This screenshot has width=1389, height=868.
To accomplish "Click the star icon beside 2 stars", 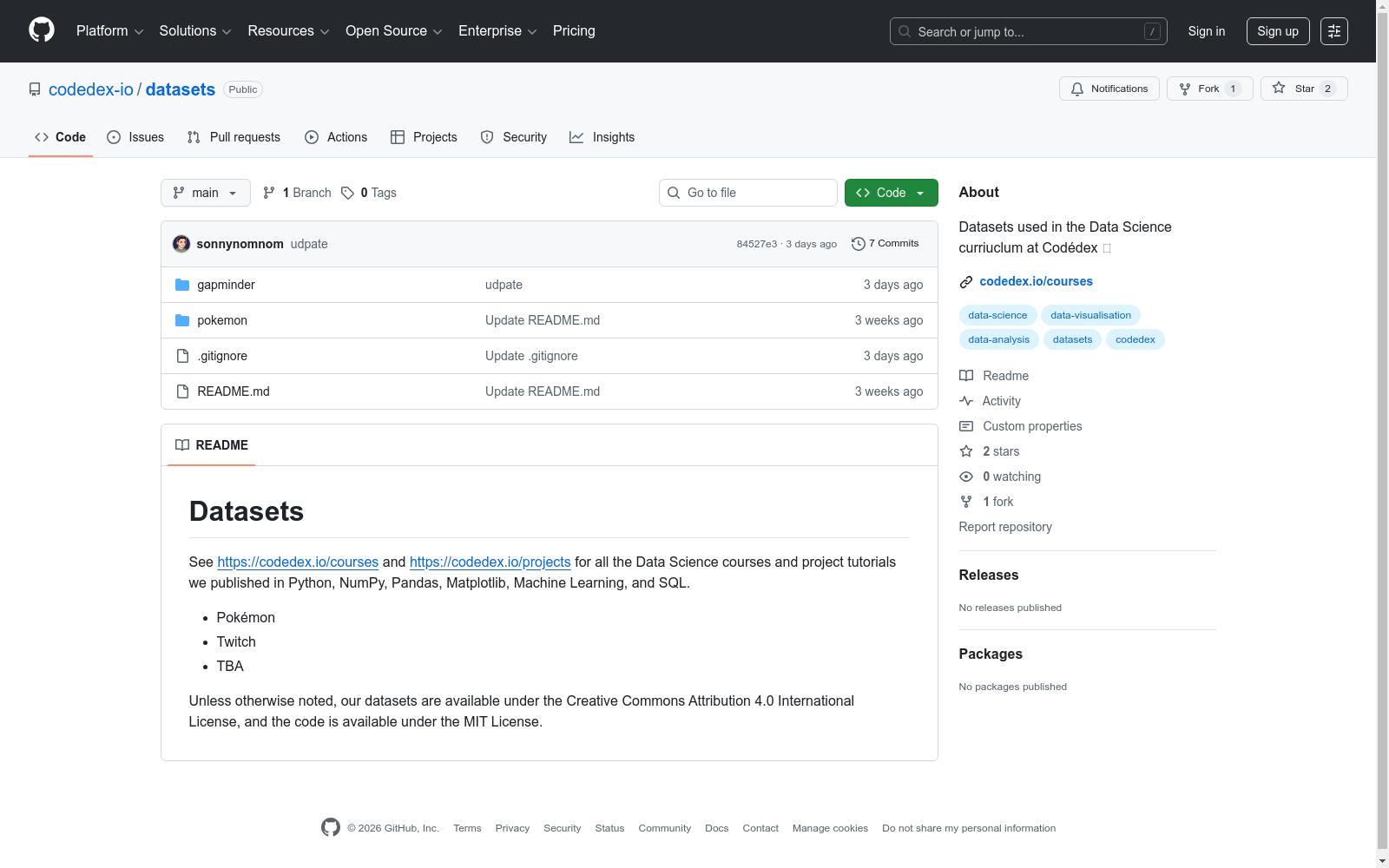I will click(966, 451).
